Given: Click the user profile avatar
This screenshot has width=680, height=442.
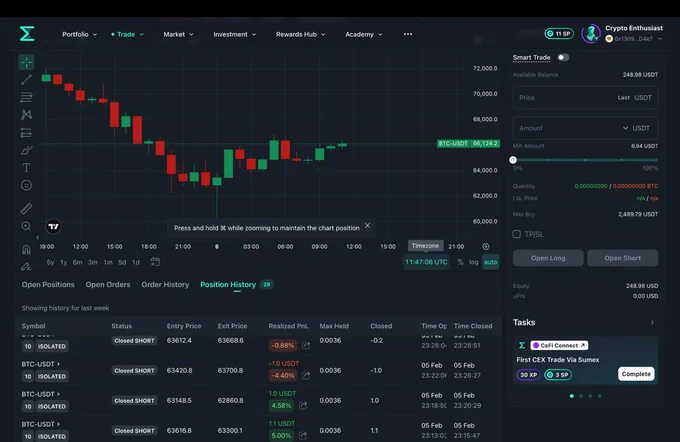Looking at the screenshot, I should 591,33.
